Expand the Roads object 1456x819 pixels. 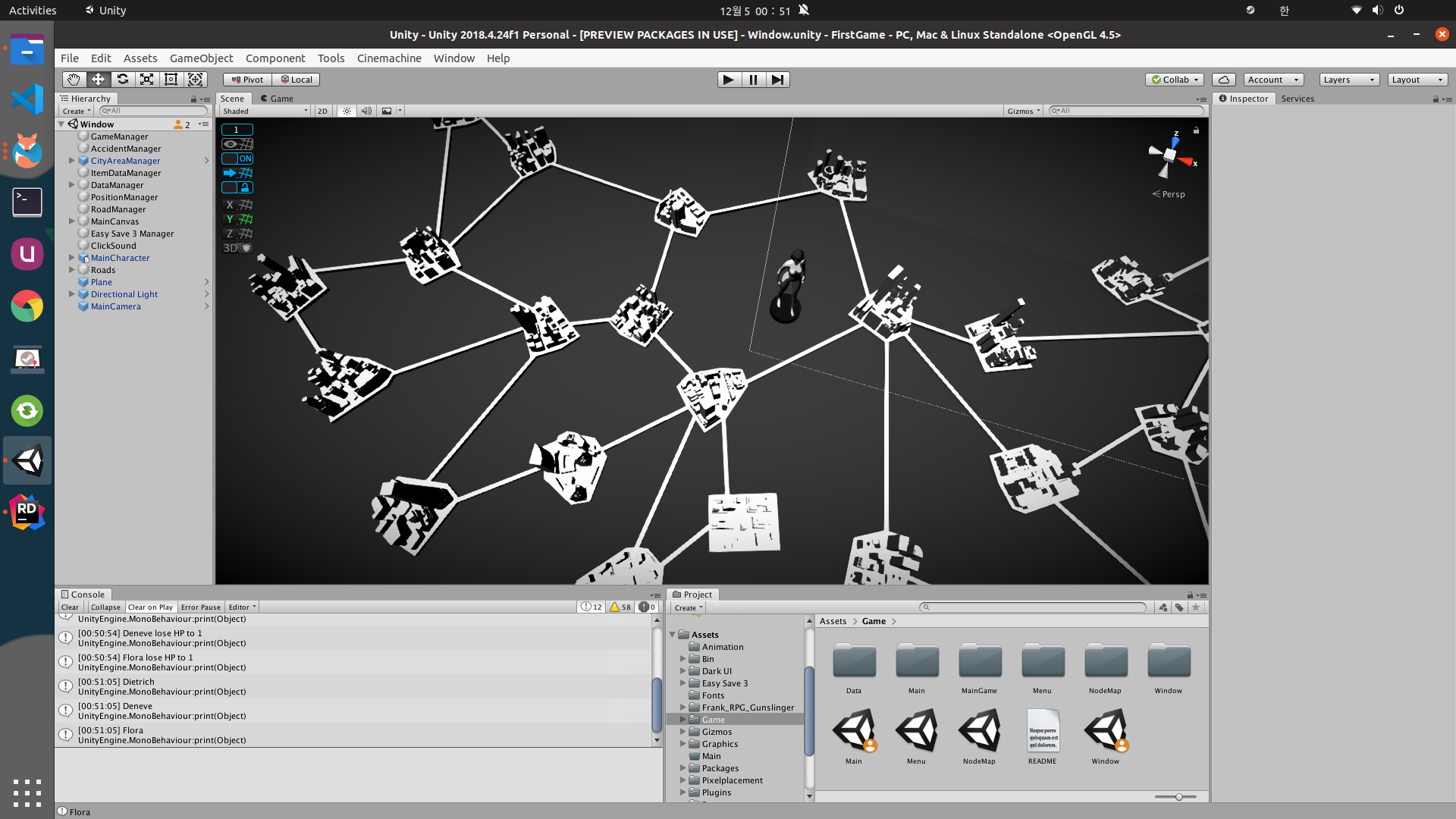pos(72,270)
